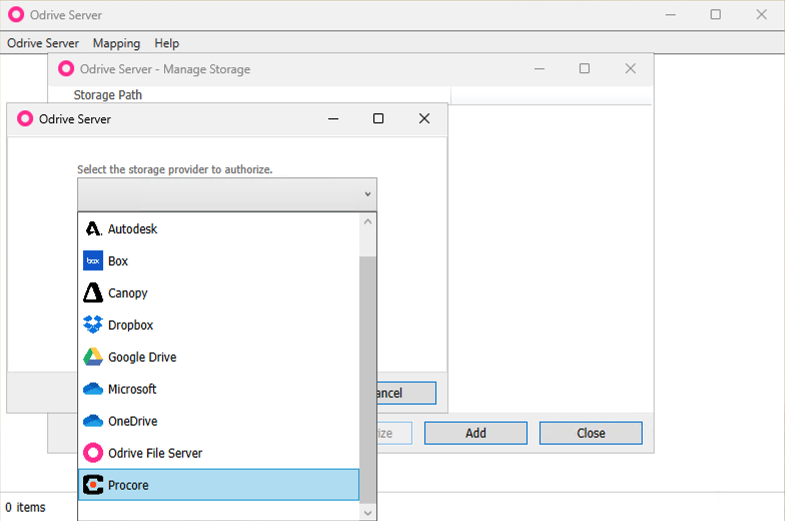The image size is (785, 521).
Task: Click the partially hidden Cancel button
Action: (407, 393)
